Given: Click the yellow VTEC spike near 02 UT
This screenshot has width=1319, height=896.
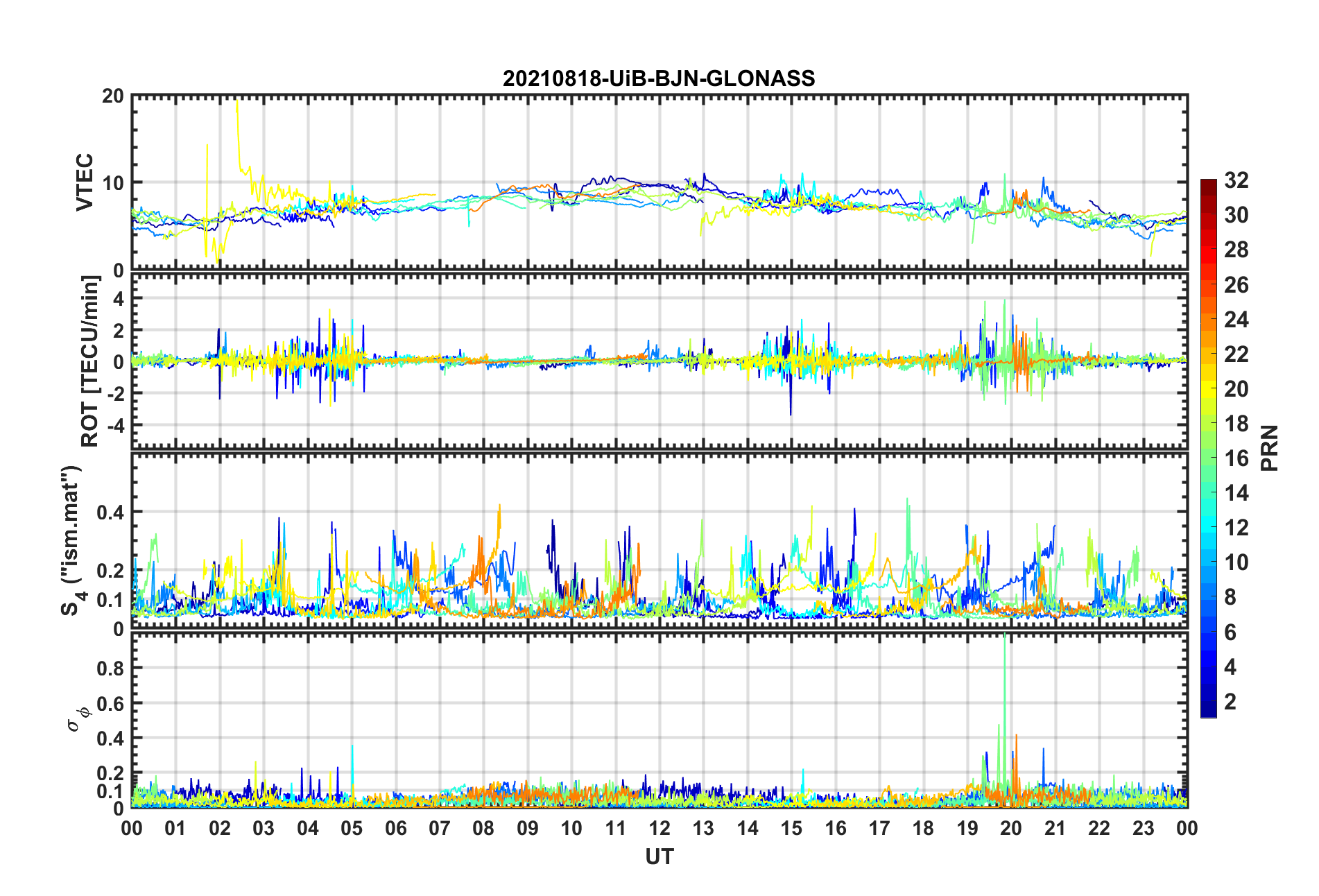Looking at the screenshot, I should point(238,135).
